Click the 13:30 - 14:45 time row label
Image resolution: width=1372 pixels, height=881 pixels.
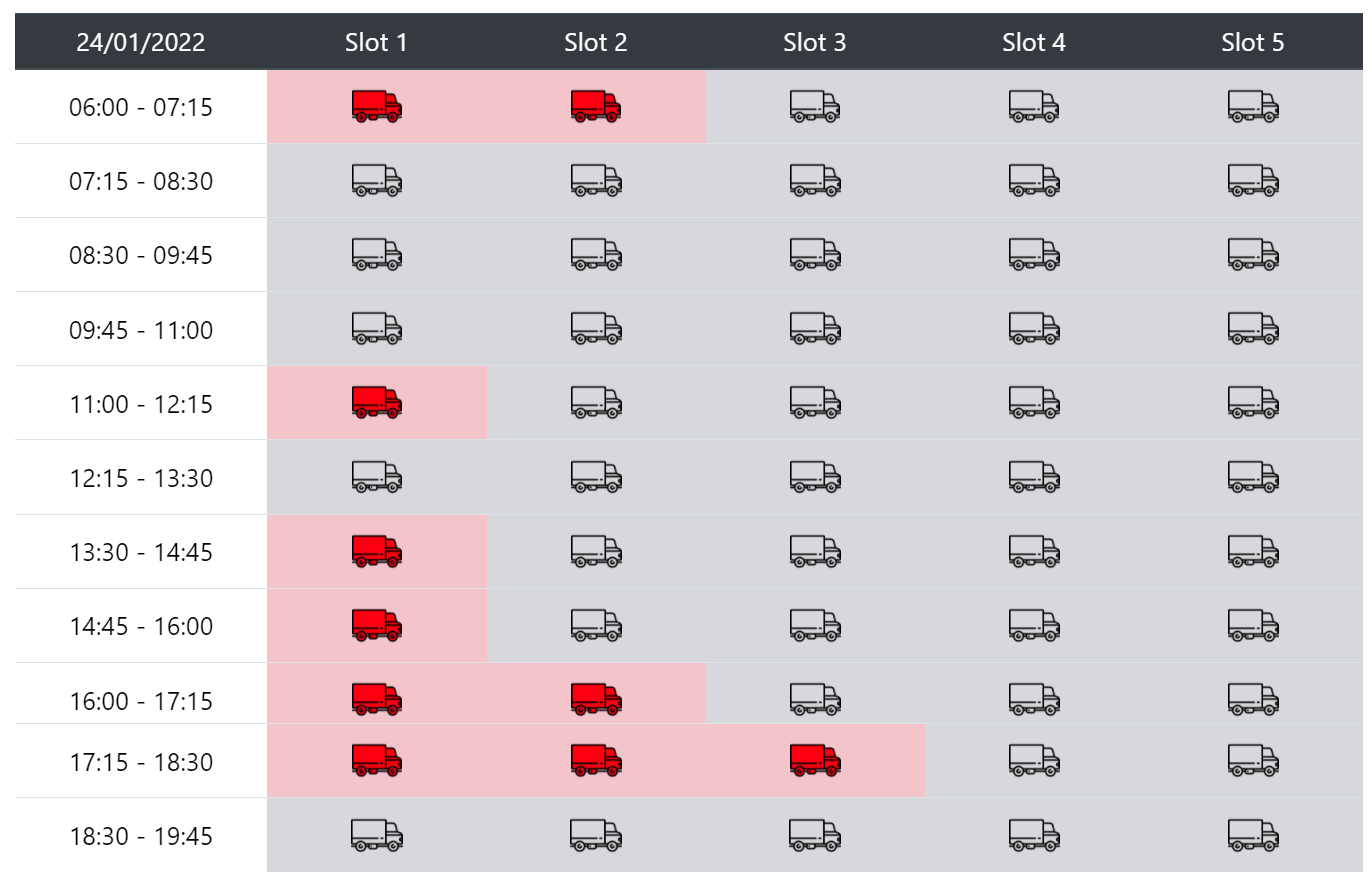point(141,552)
